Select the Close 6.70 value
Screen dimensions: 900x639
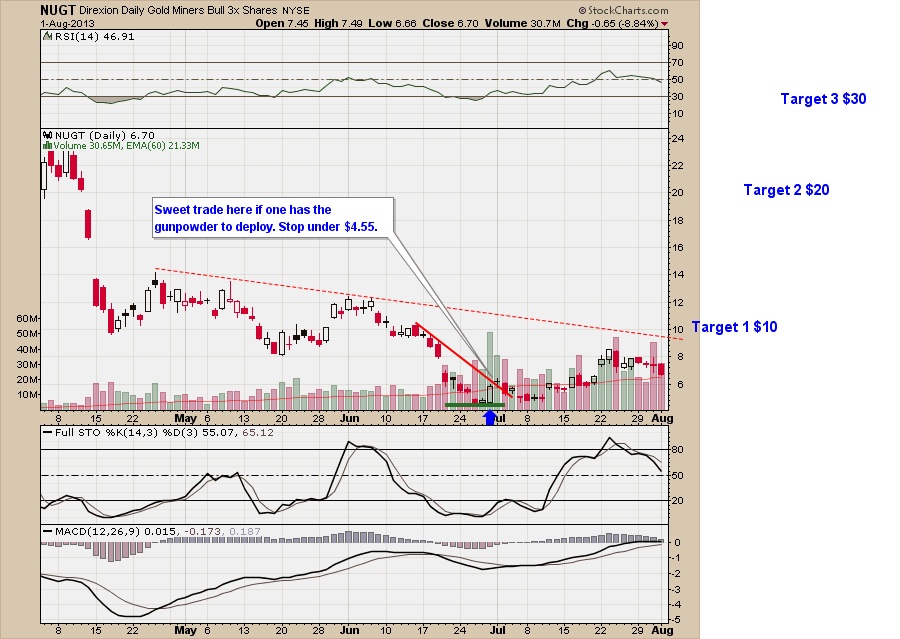tap(450, 24)
